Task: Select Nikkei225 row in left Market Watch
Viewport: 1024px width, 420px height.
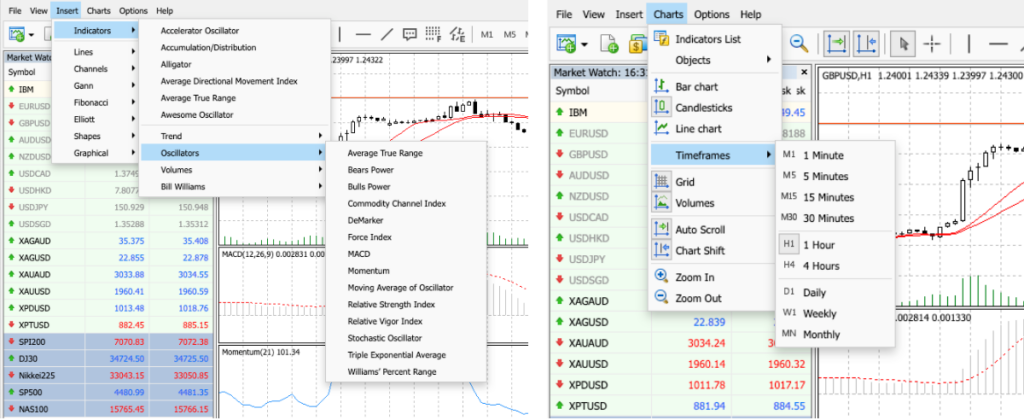Action: 108,375
